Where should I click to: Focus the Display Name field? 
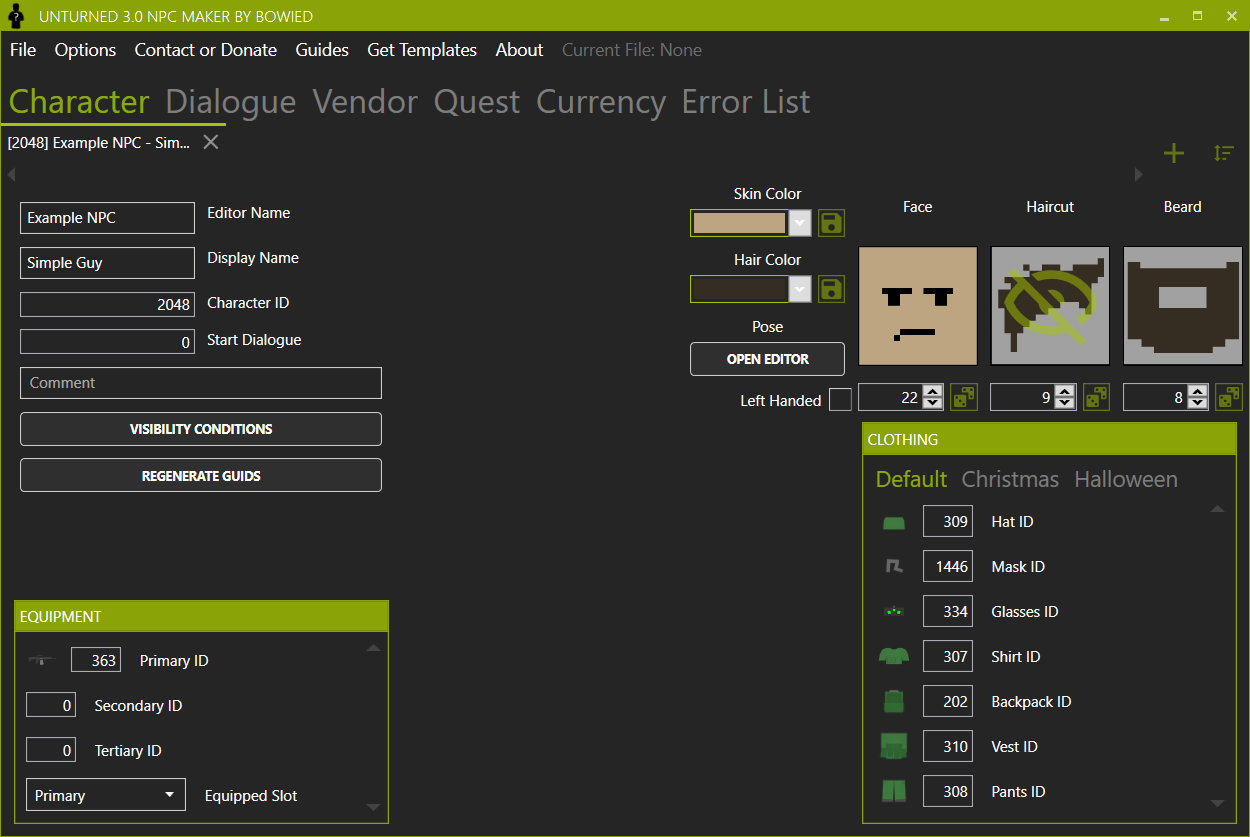coord(107,262)
